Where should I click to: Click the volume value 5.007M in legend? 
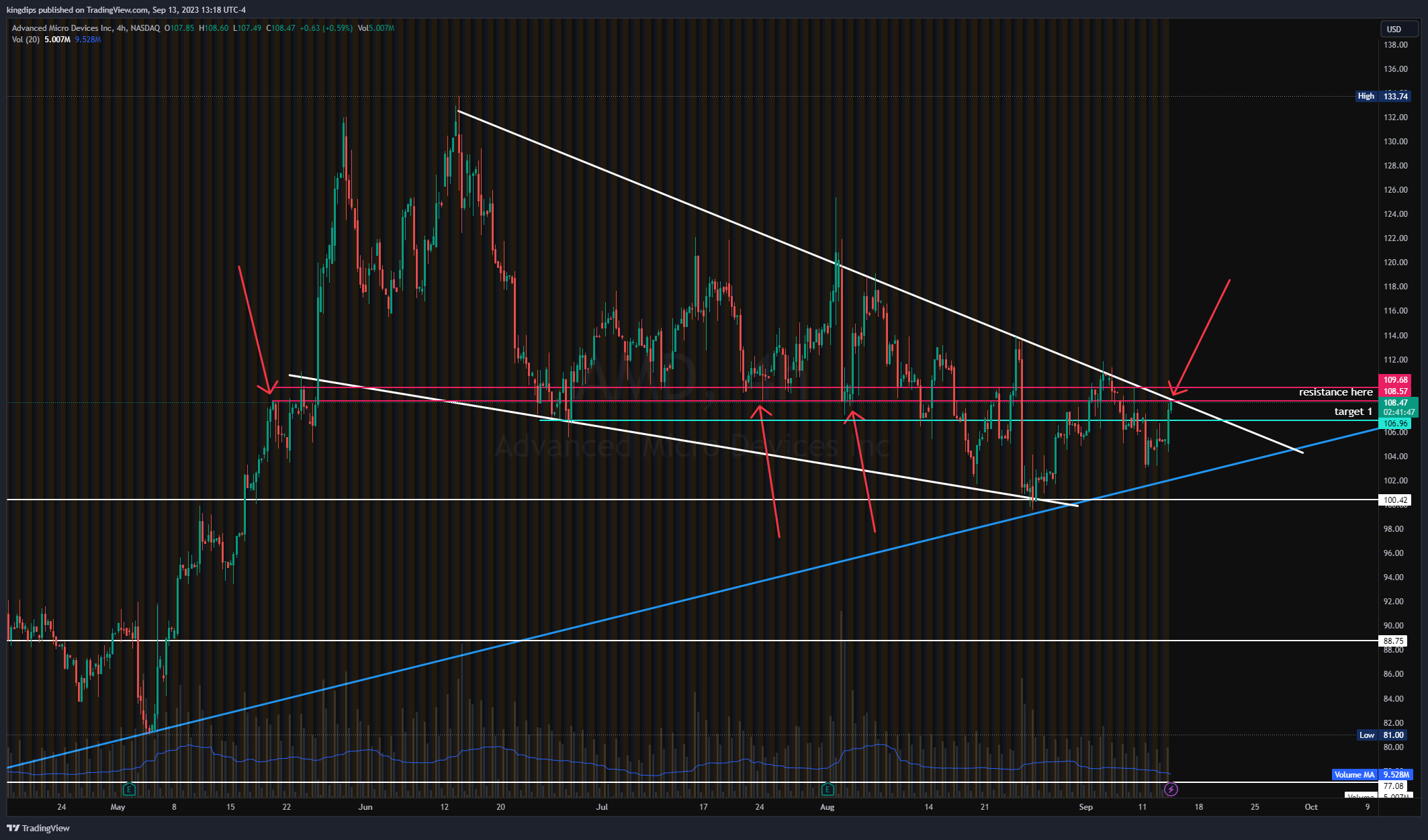click(57, 40)
